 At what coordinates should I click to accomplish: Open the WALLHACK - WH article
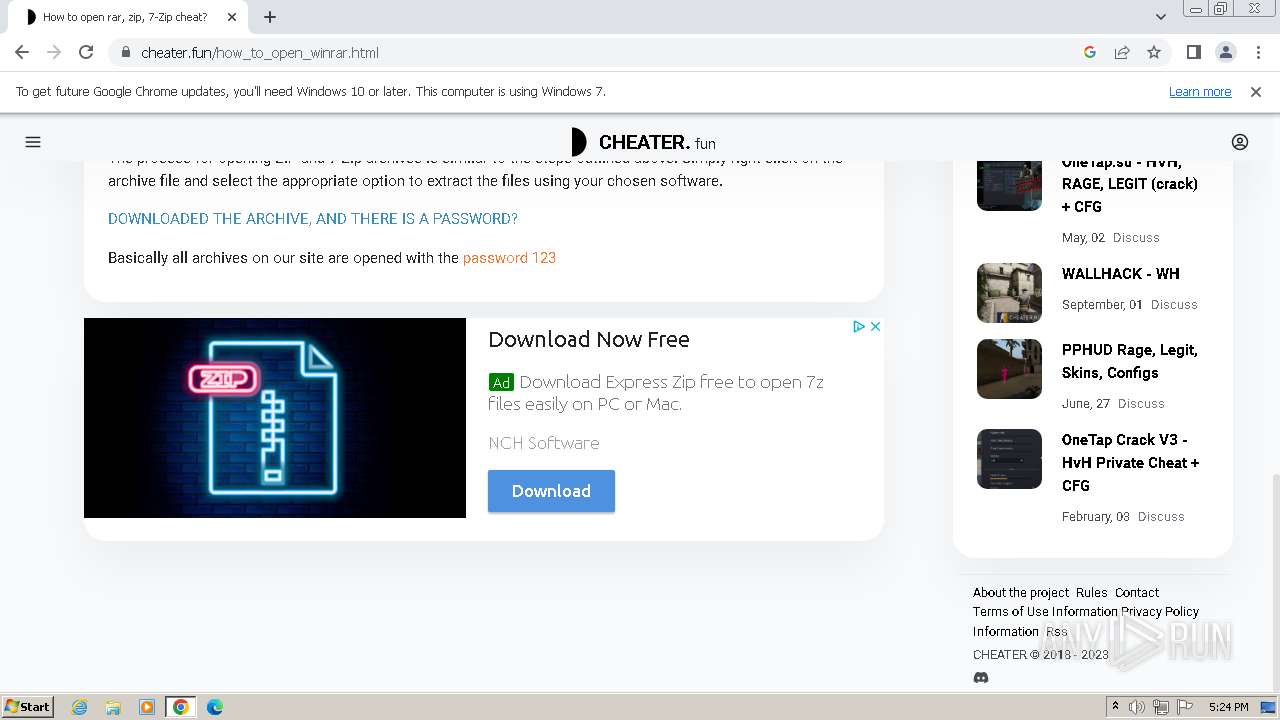[x=1121, y=273]
